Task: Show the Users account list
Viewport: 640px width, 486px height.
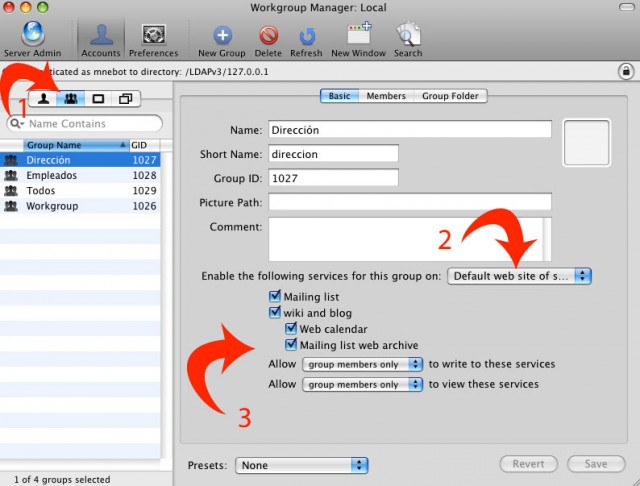Action: point(43,99)
